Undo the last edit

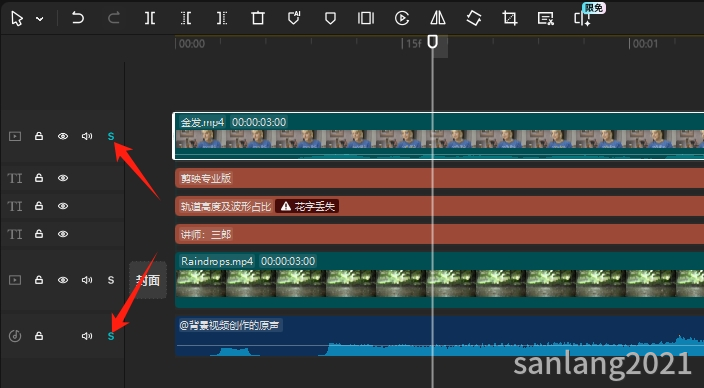pos(78,18)
